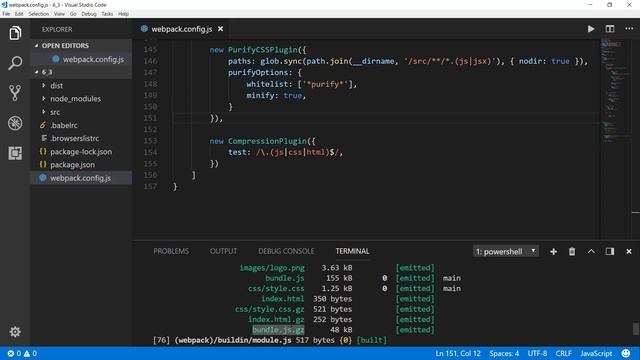The width and height of the screenshot is (640, 360).
Task: Open the Extensions view in activity bar
Action: (x=15, y=153)
